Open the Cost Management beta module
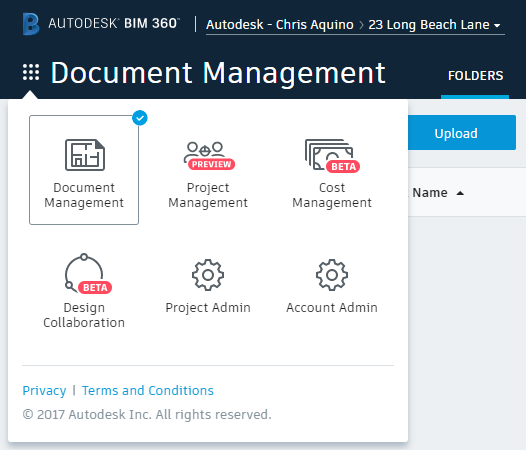The height and width of the screenshot is (450, 526). [332, 174]
